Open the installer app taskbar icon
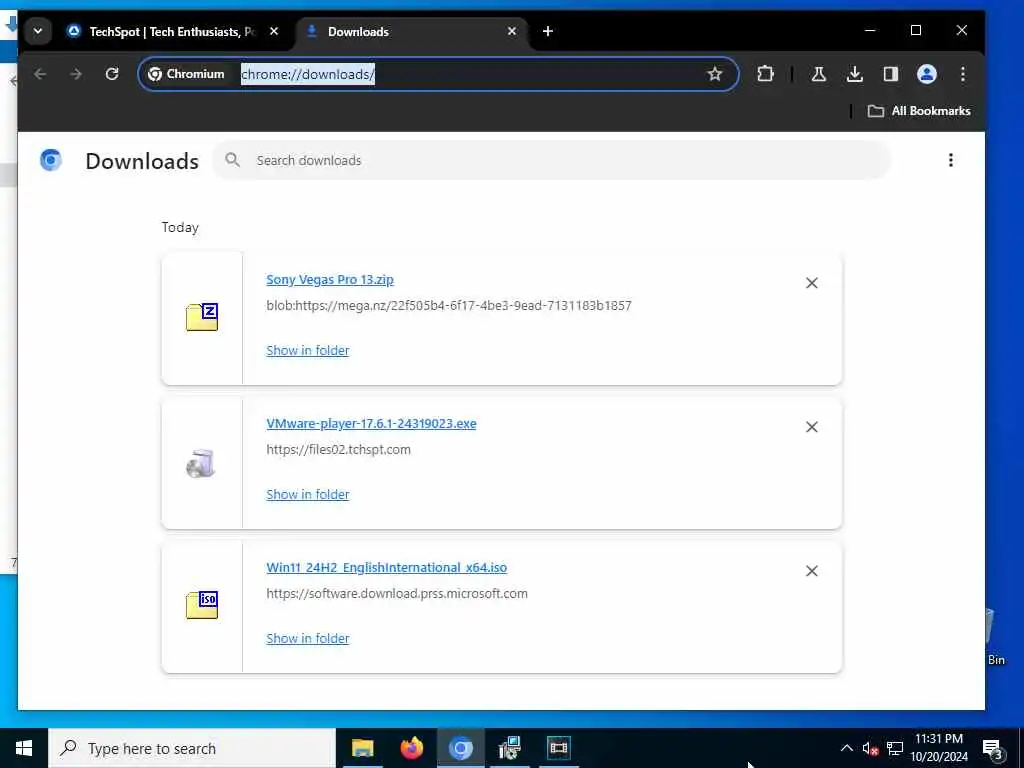This screenshot has height=768, width=1024. [509, 748]
